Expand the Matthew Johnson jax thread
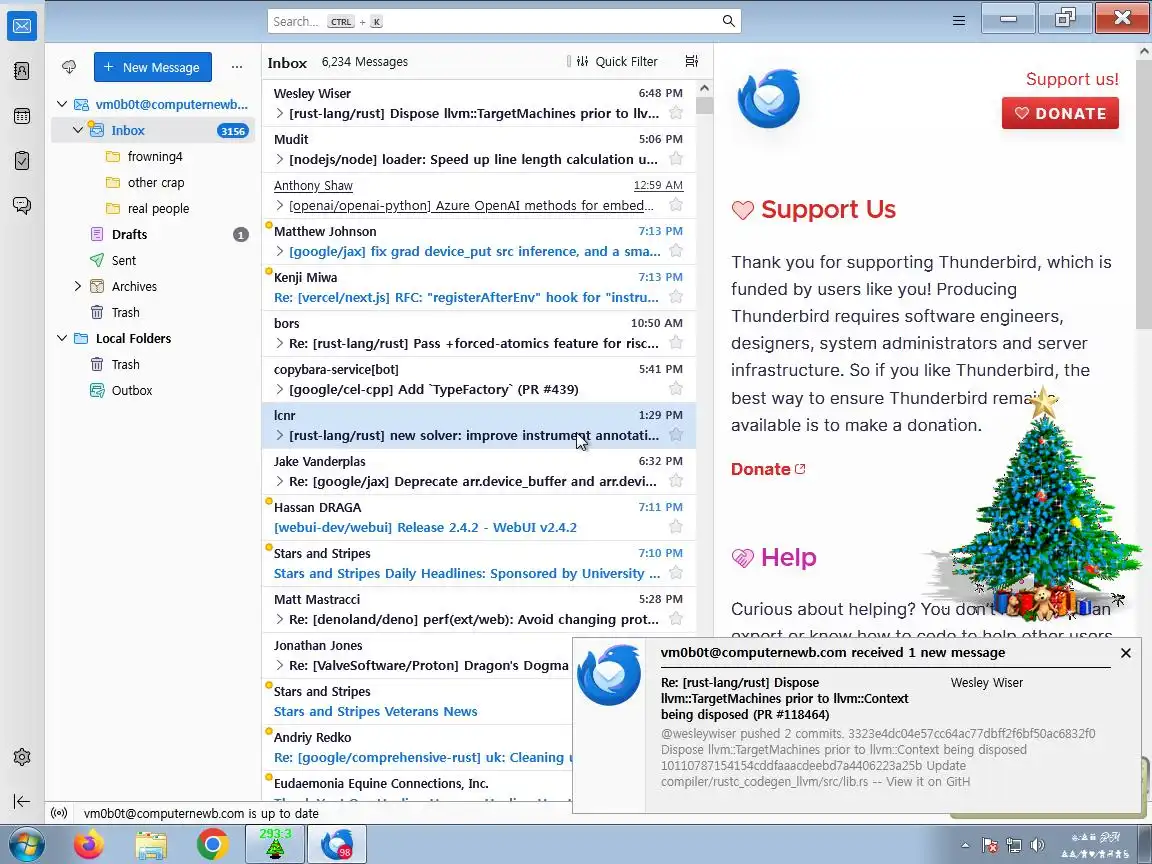This screenshot has width=1152, height=864. pyautogui.click(x=279, y=251)
